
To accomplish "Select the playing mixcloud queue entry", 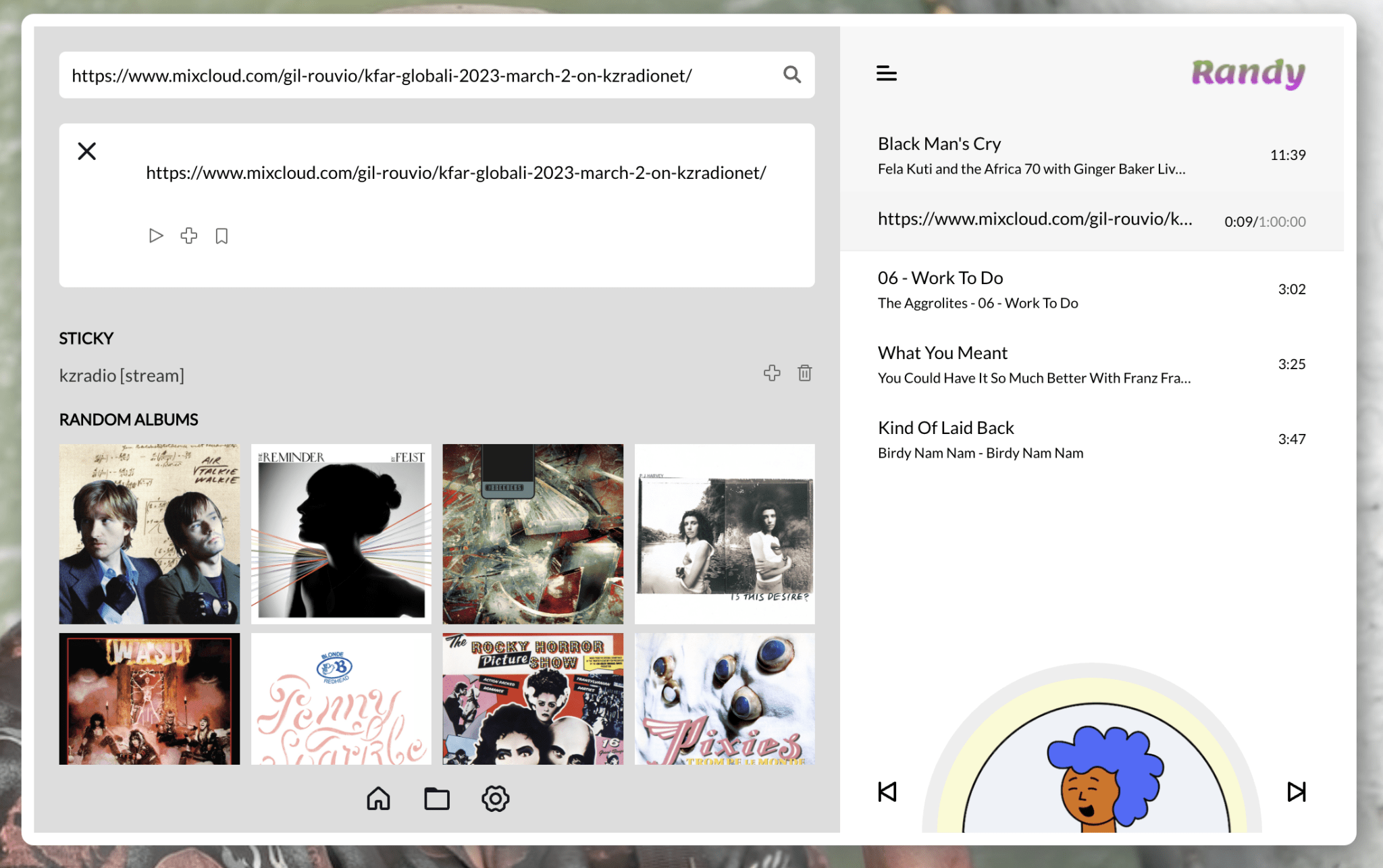I will point(1092,220).
